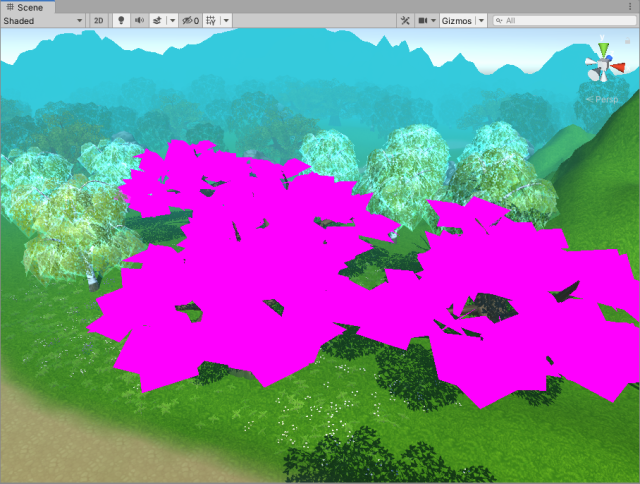Image resolution: width=640 pixels, height=484 pixels.
Task: Click the scene search field
Action: [565, 20]
